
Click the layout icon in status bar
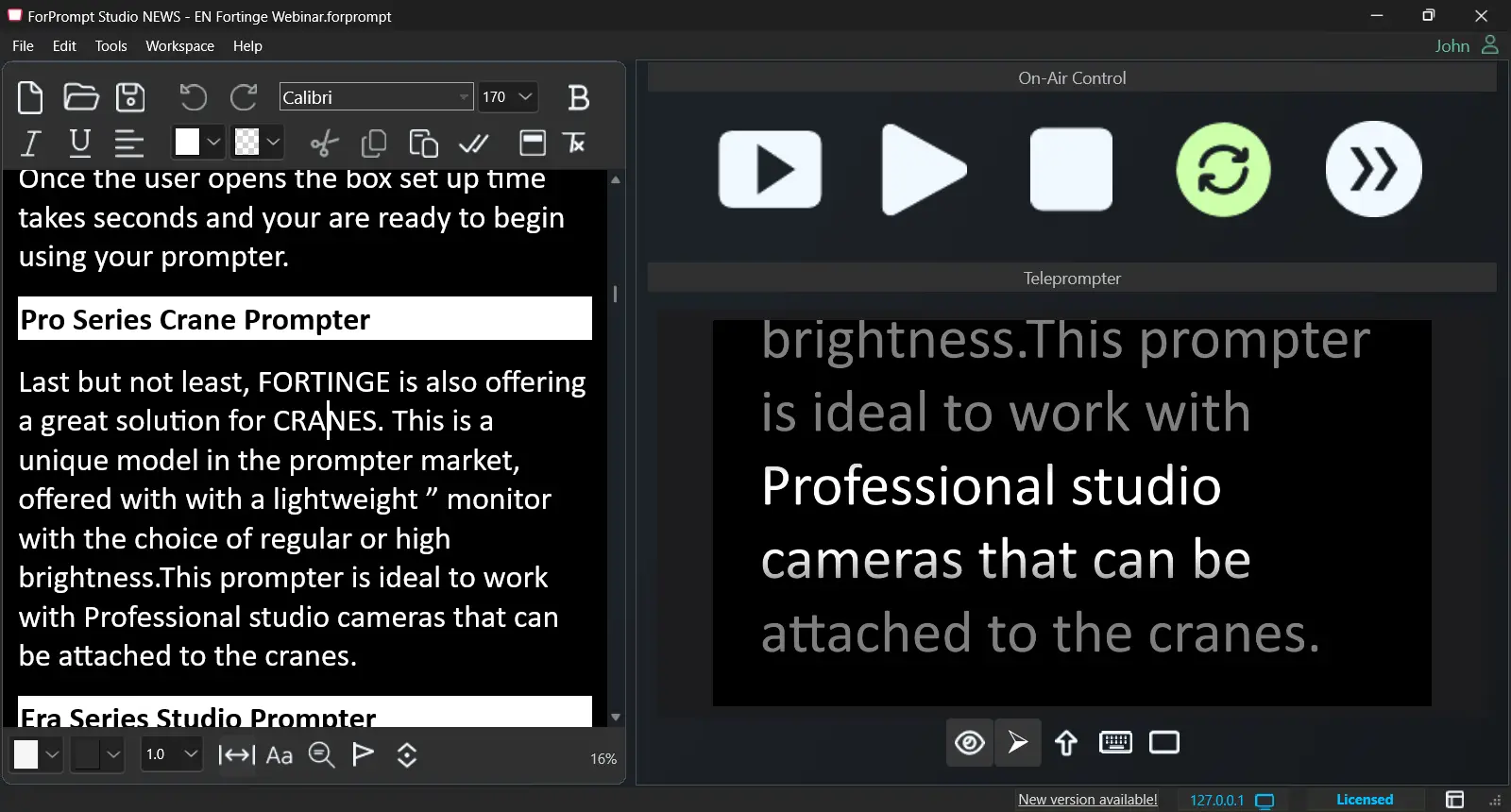pyautogui.click(x=1455, y=800)
